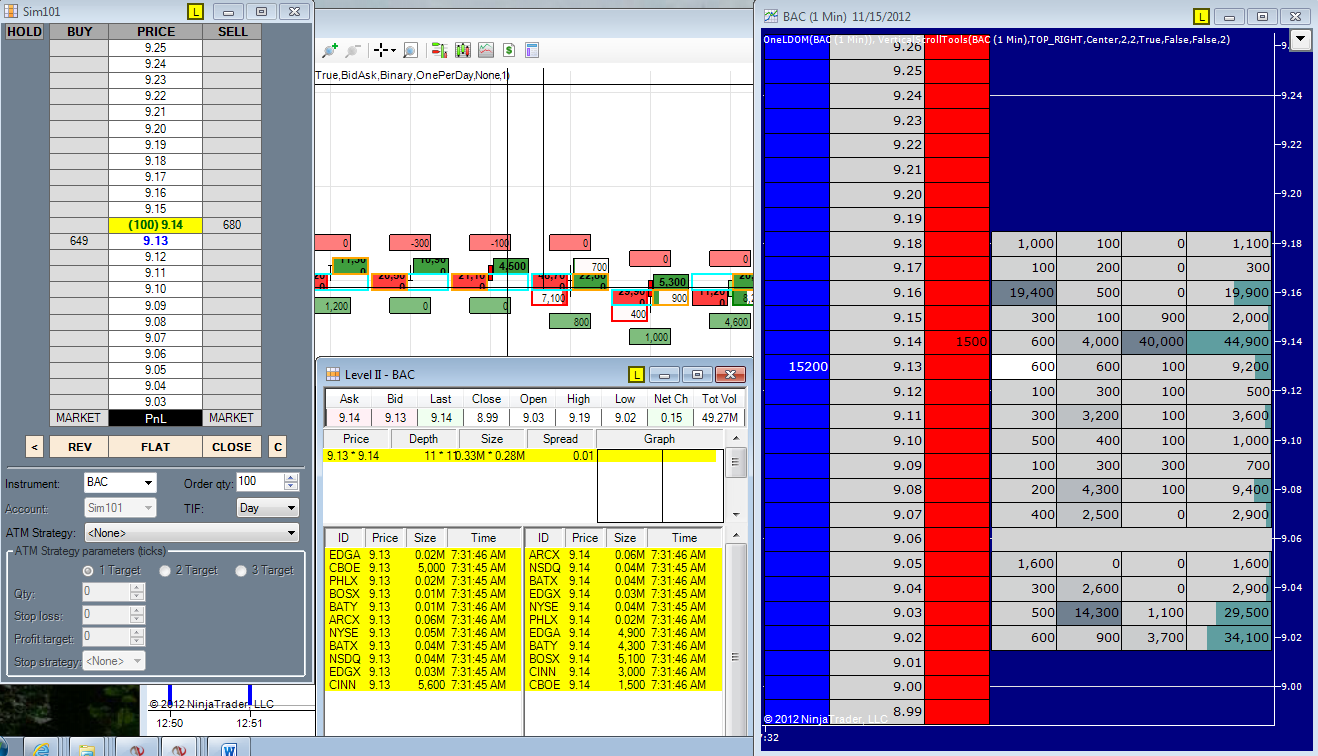Click the Level II upper pane scroll-down arrow
Image resolution: width=1318 pixels, height=756 pixels.
pos(735,514)
